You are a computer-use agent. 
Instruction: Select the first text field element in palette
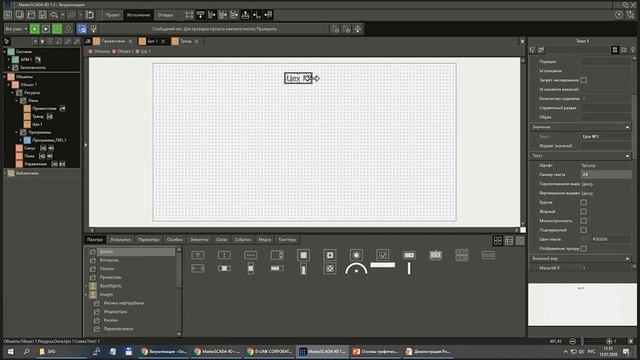click(198, 255)
